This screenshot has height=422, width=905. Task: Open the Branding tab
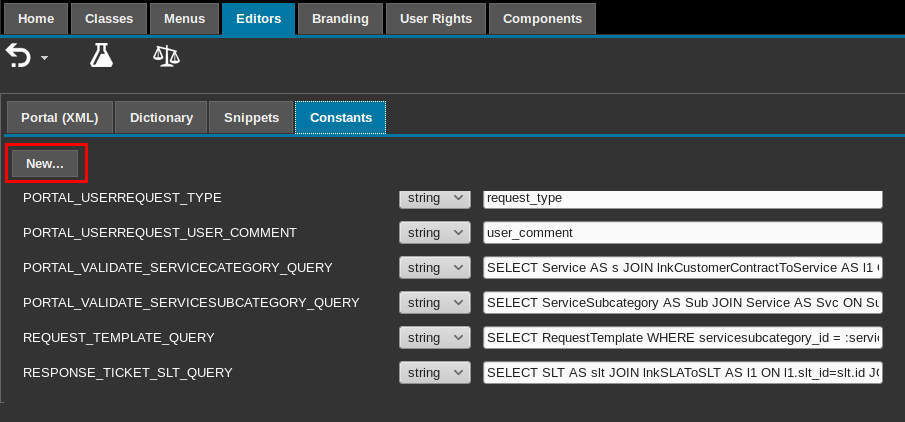pos(339,18)
